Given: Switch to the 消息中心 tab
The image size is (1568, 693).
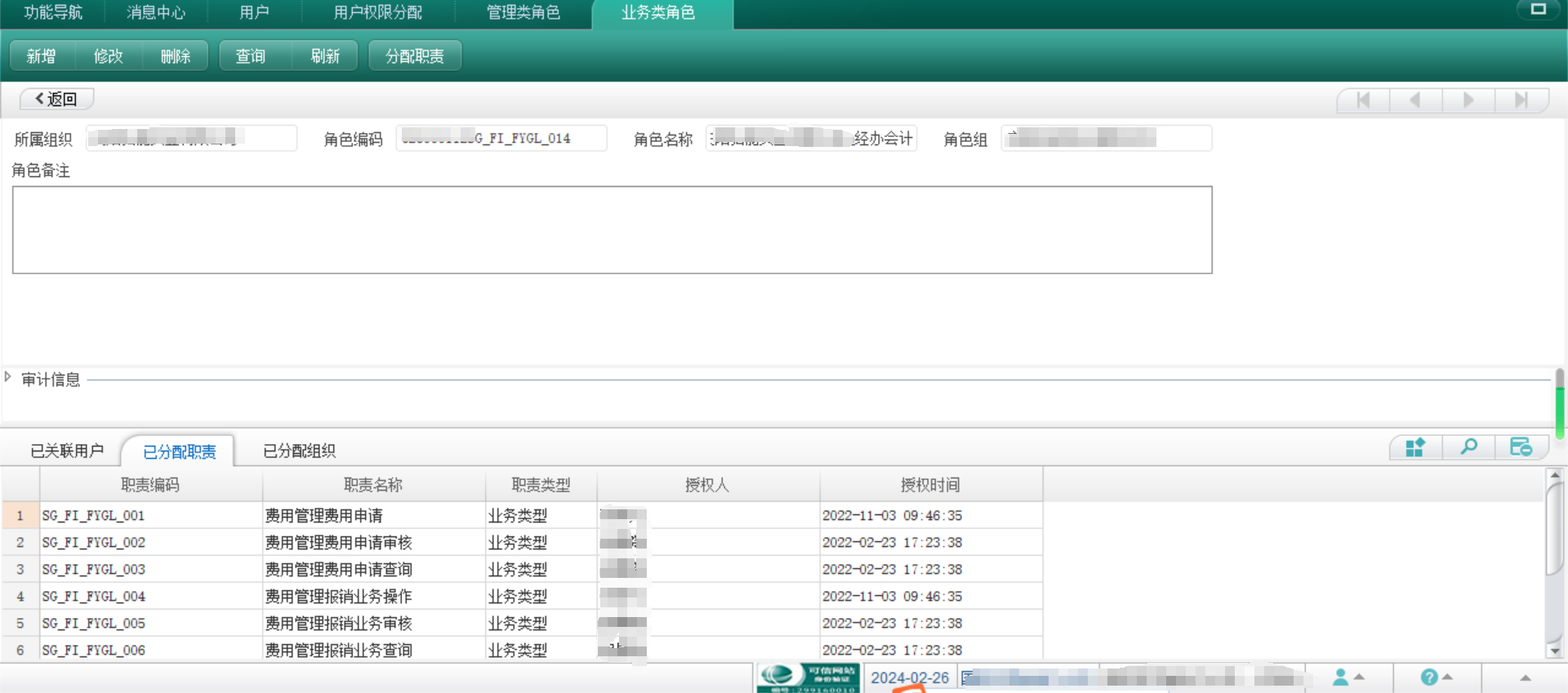Looking at the screenshot, I should 156,13.
